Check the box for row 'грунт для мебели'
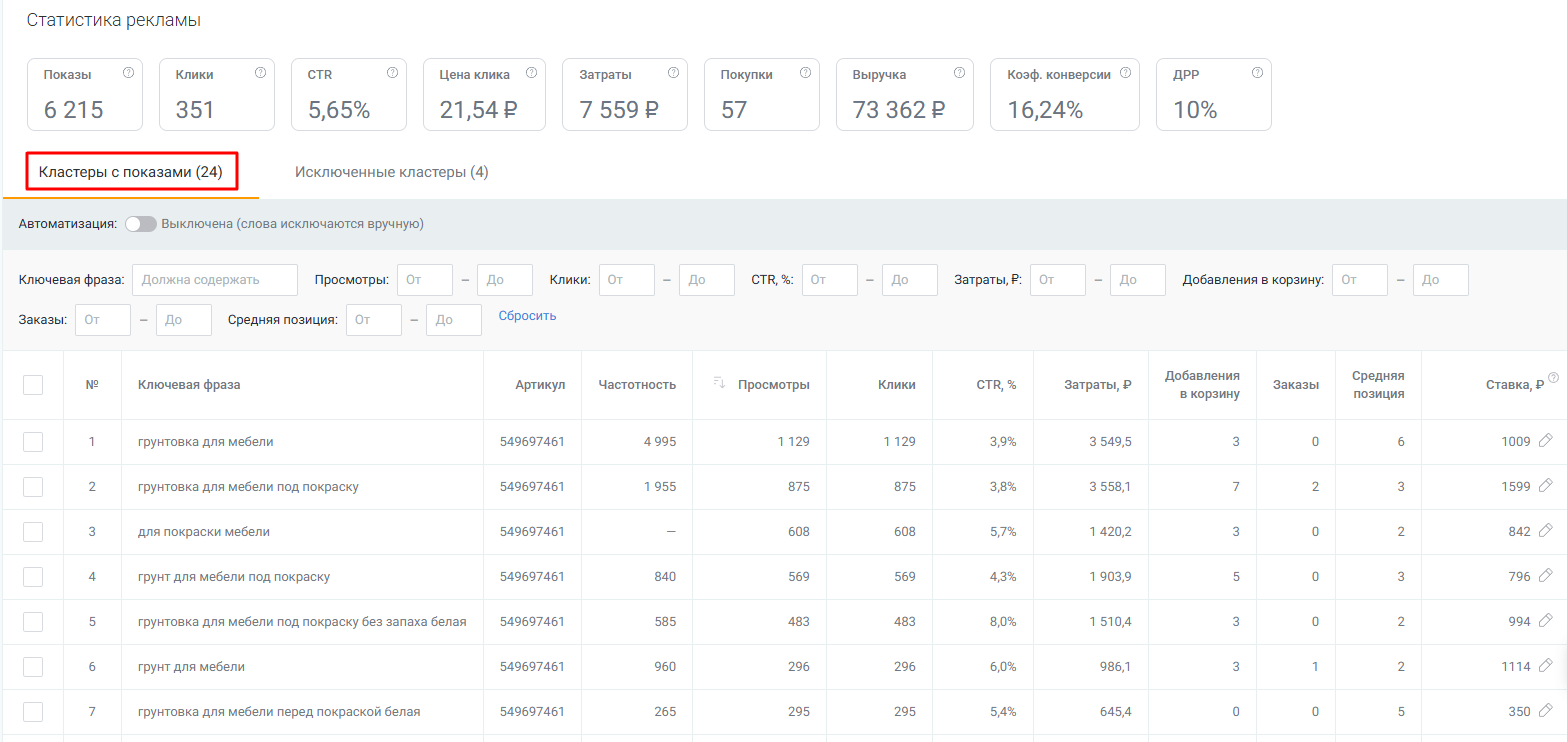 (x=33, y=666)
